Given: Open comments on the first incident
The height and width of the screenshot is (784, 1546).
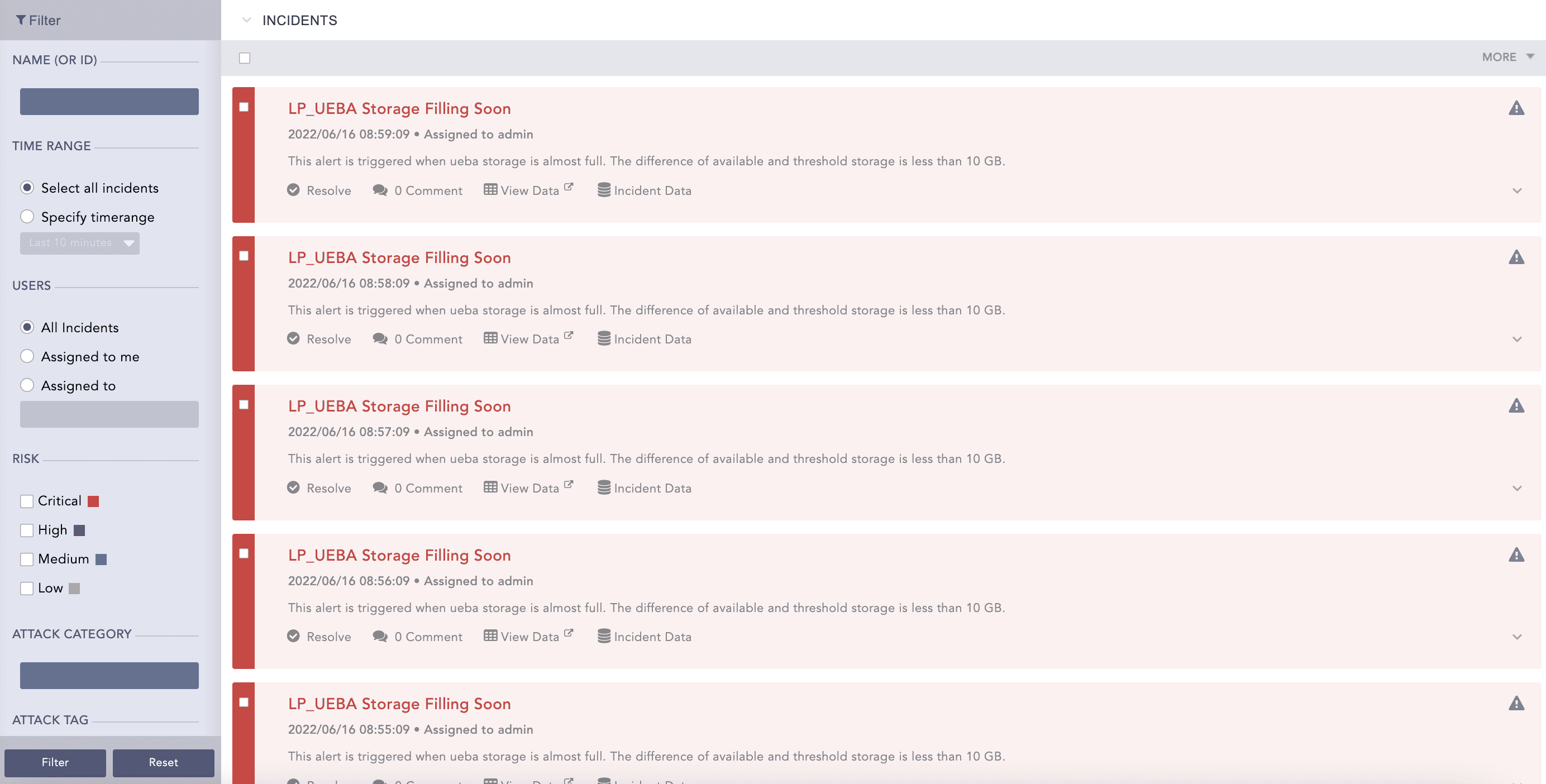Looking at the screenshot, I should [418, 190].
